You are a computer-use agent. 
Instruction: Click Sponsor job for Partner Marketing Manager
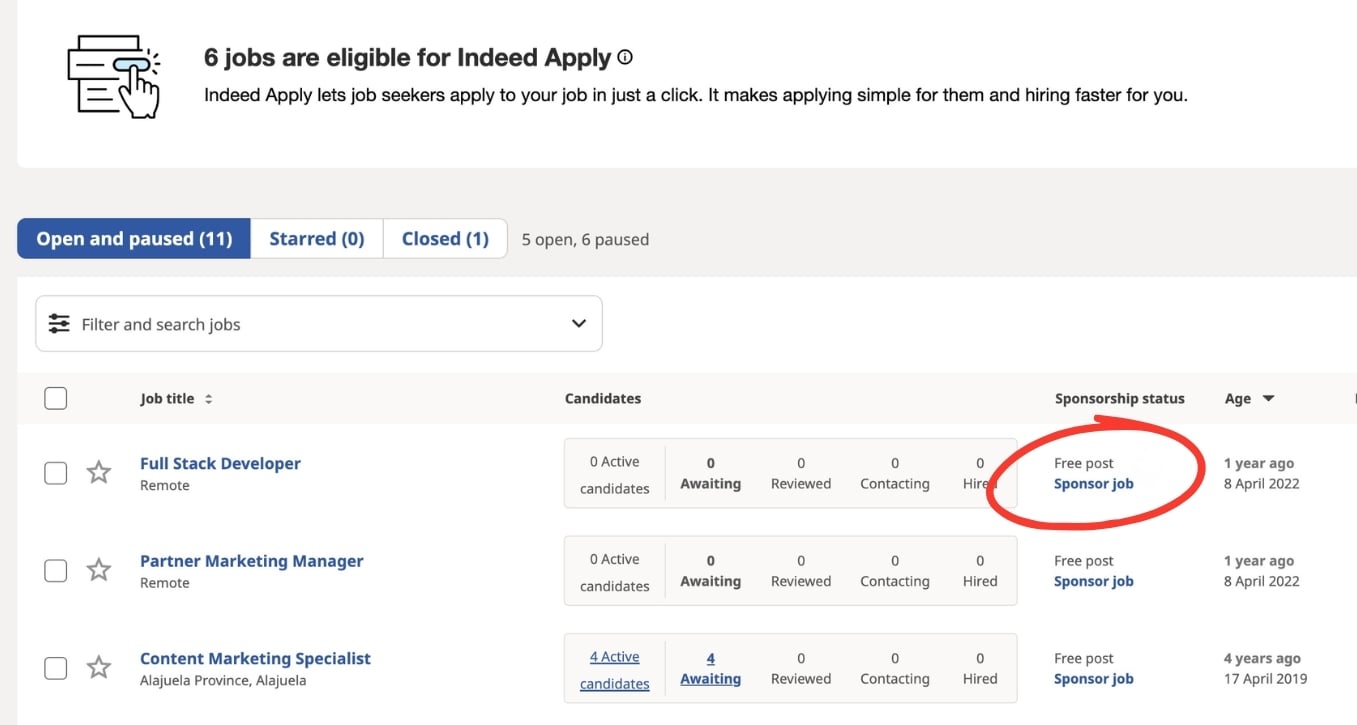[1094, 581]
